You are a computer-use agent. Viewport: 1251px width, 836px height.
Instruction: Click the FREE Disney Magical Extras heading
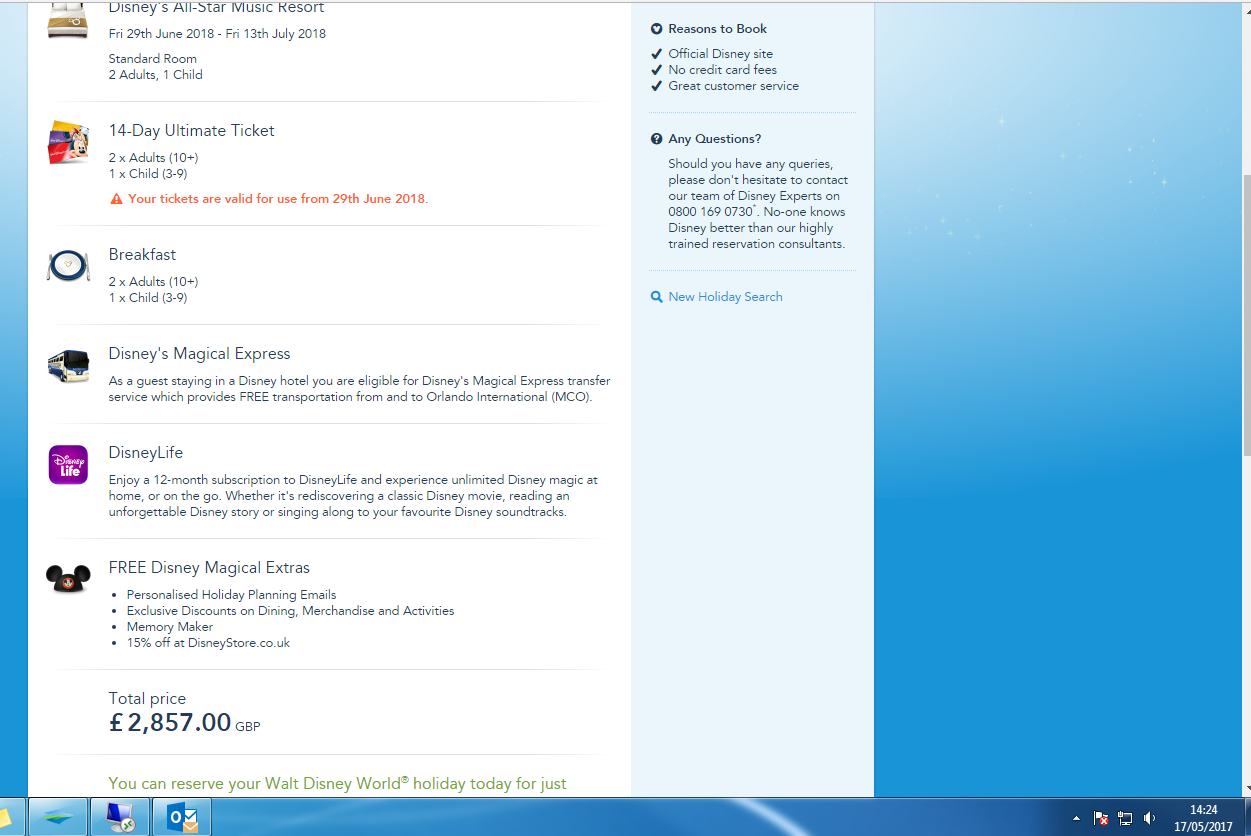(x=209, y=568)
